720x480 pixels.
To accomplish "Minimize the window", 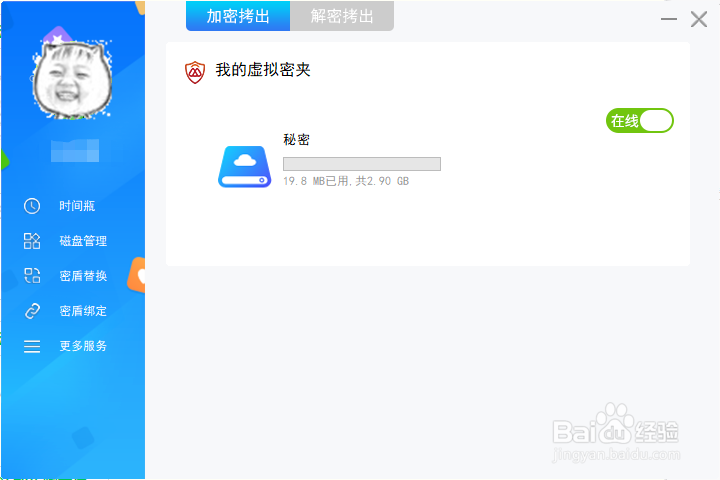I will [x=669, y=19].
